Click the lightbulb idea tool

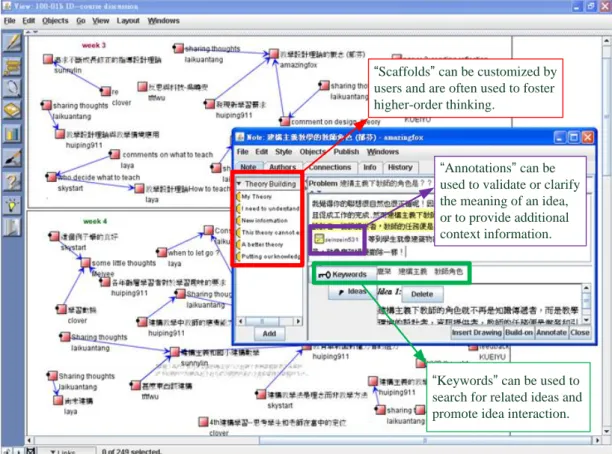tap(12, 205)
